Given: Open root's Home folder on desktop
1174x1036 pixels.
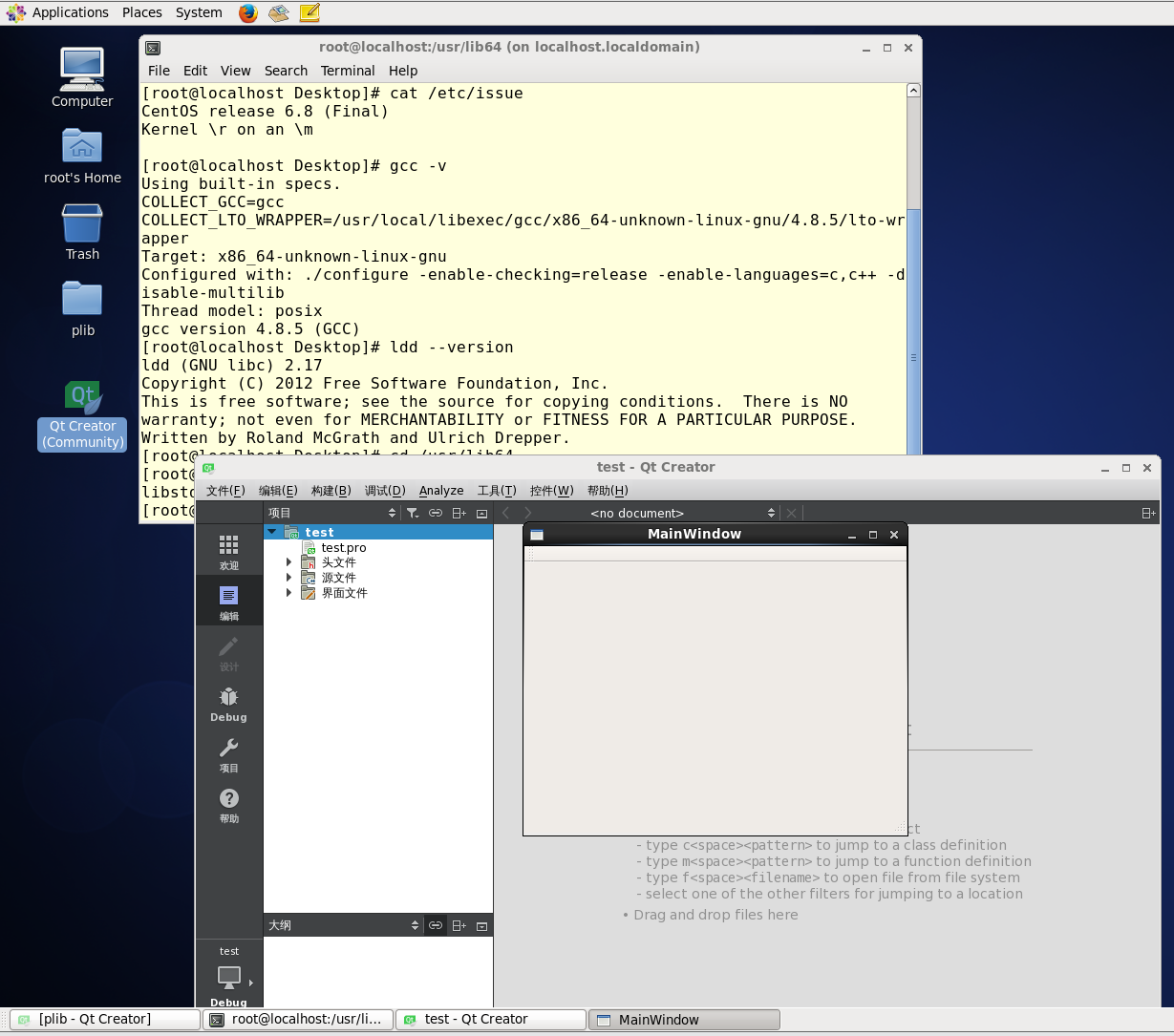Looking at the screenshot, I should pos(82,156).
